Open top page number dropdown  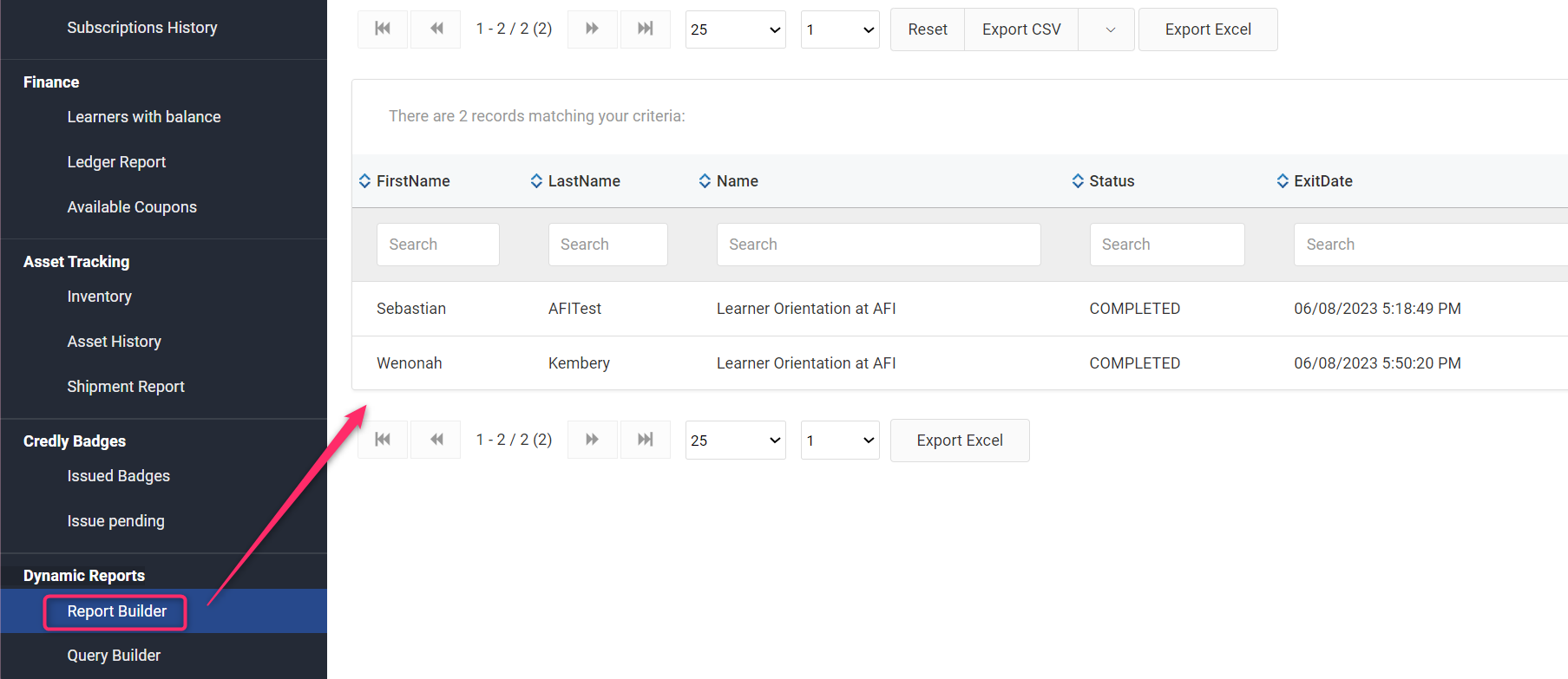839,29
